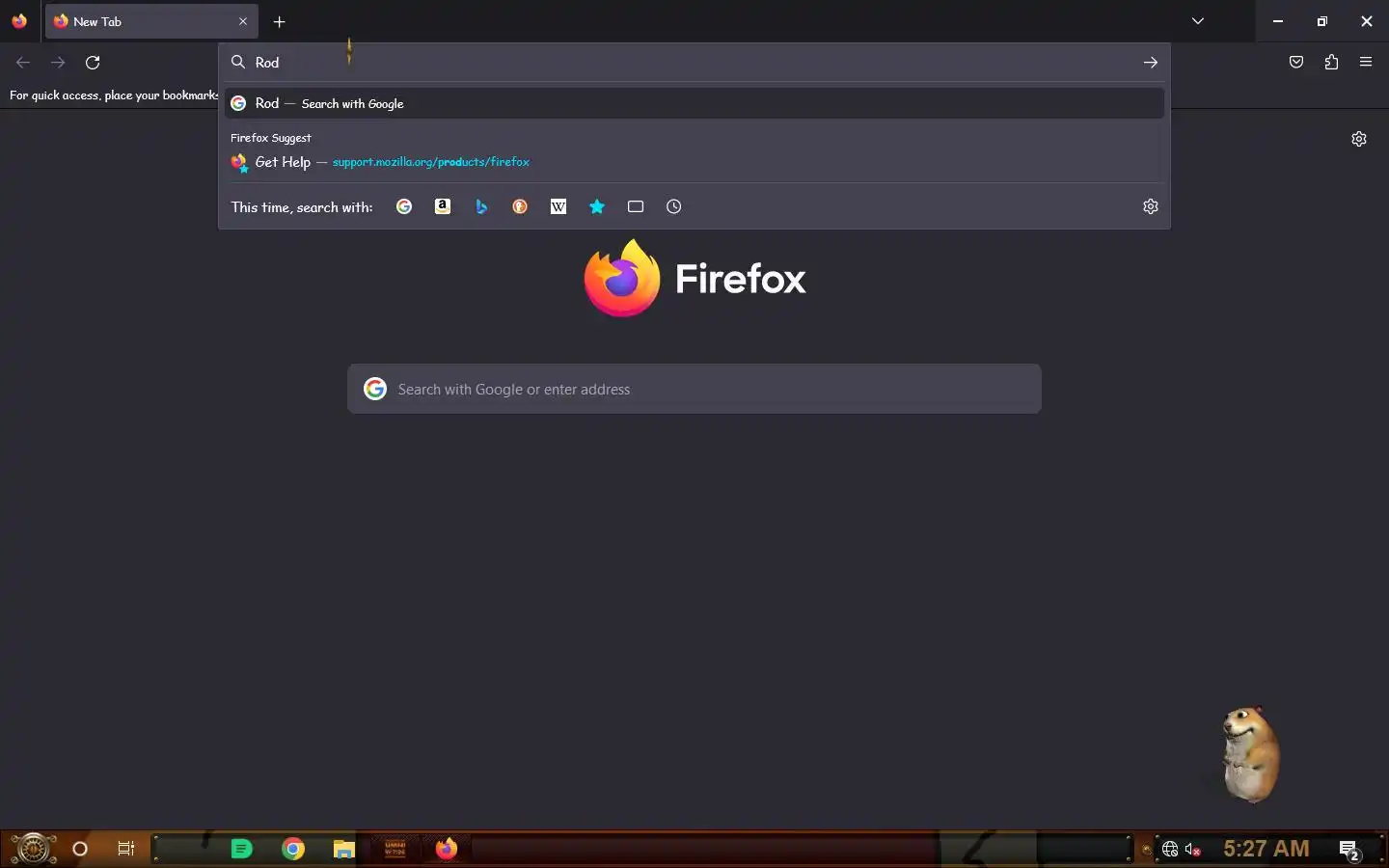Go forward using the toolbar forward arrow

pyautogui.click(x=58, y=63)
